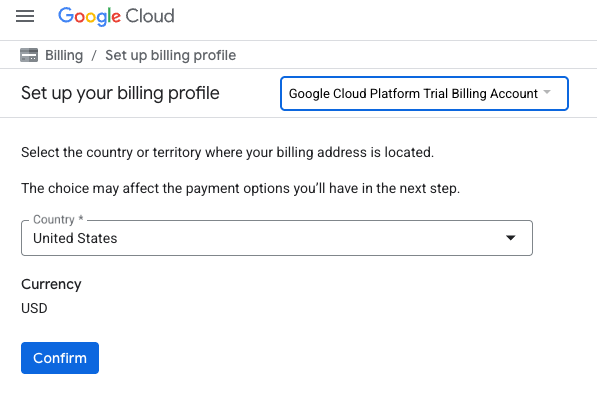597x395 pixels.
Task: Open the Trial Billing Account selector
Action: [x=424, y=94]
